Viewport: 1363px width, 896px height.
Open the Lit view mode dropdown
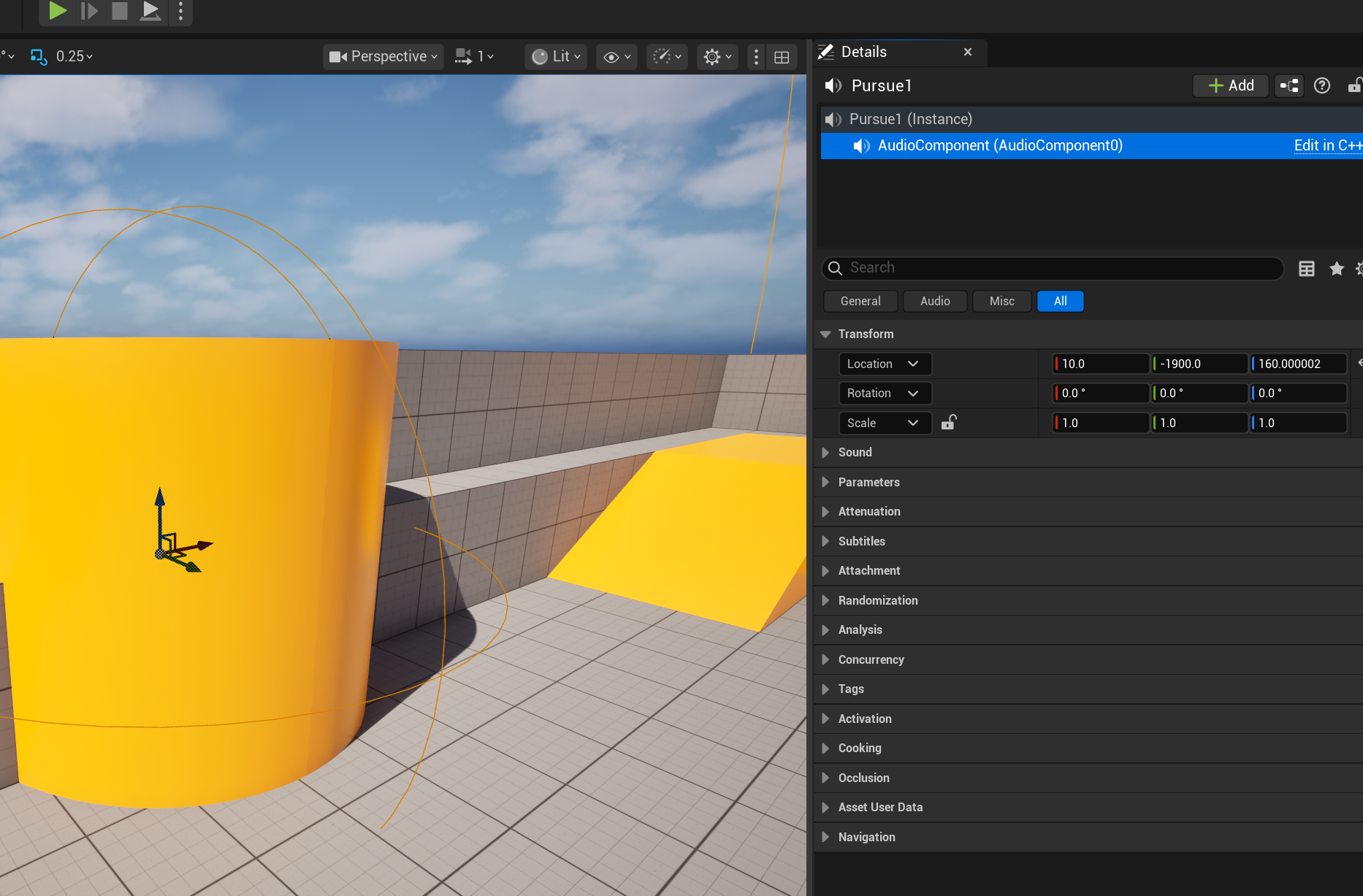(x=556, y=56)
